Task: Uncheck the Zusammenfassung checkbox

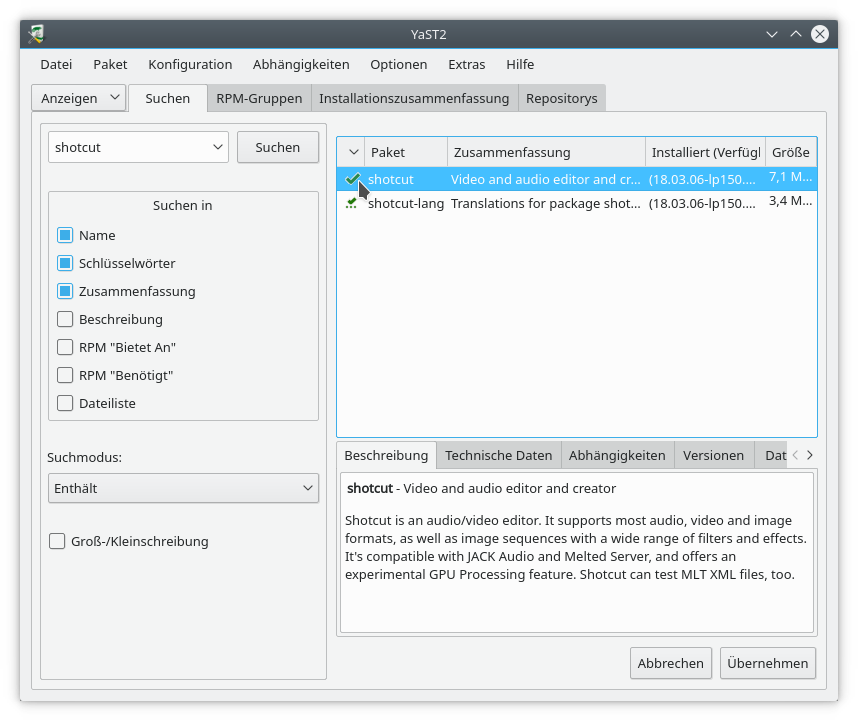Action: [65, 291]
